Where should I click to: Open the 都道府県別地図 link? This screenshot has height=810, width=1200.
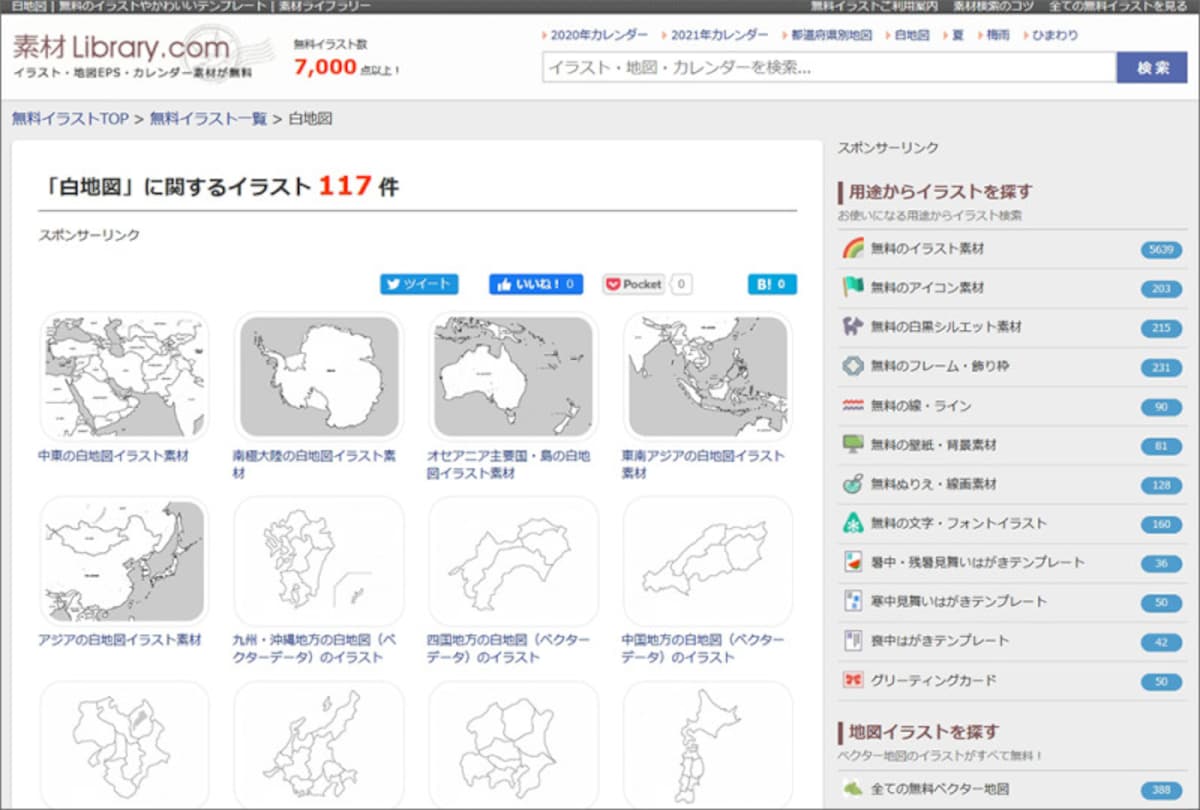(831, 34)
